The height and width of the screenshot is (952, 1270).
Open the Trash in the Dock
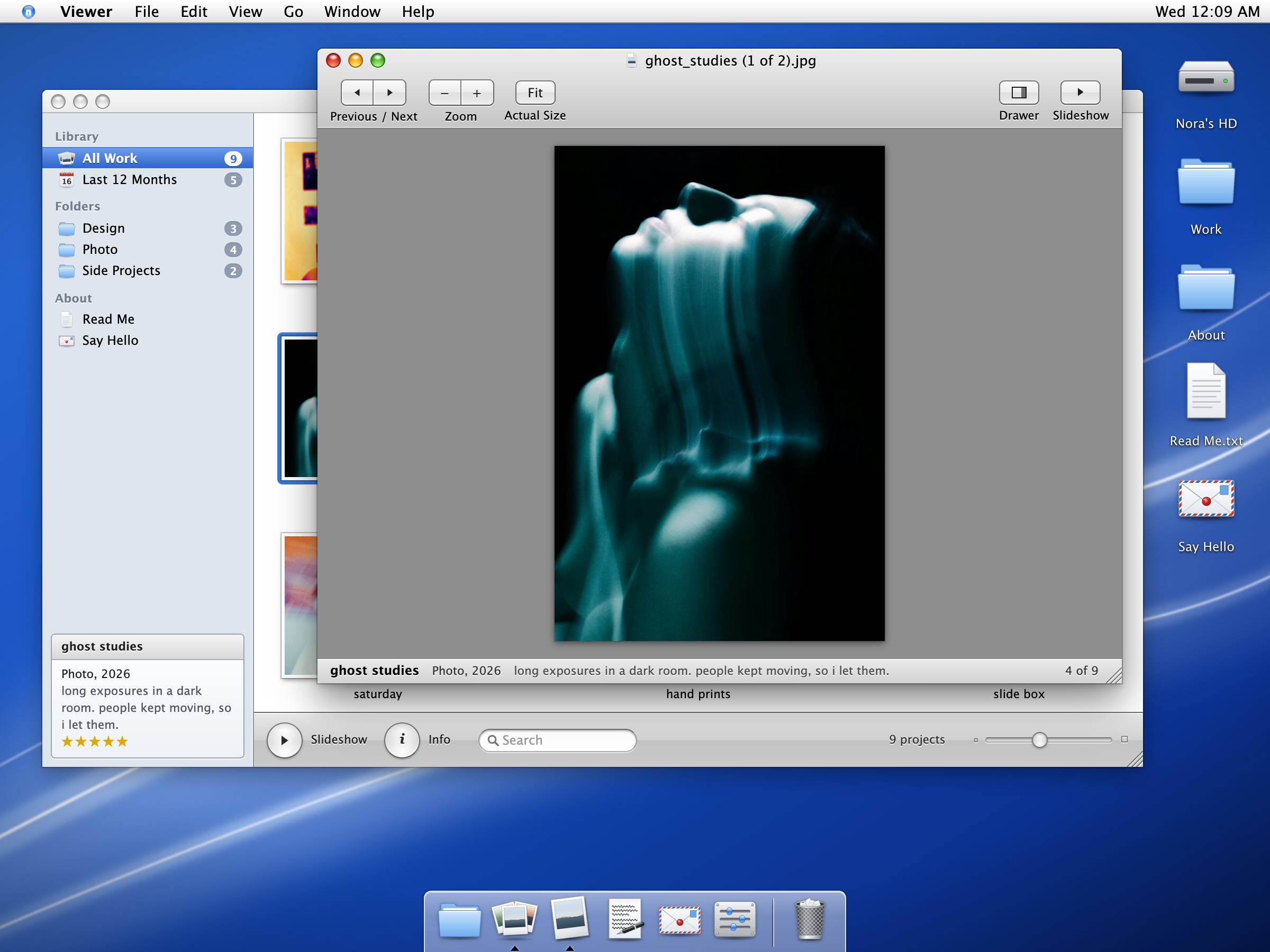[x=810, y=919]
